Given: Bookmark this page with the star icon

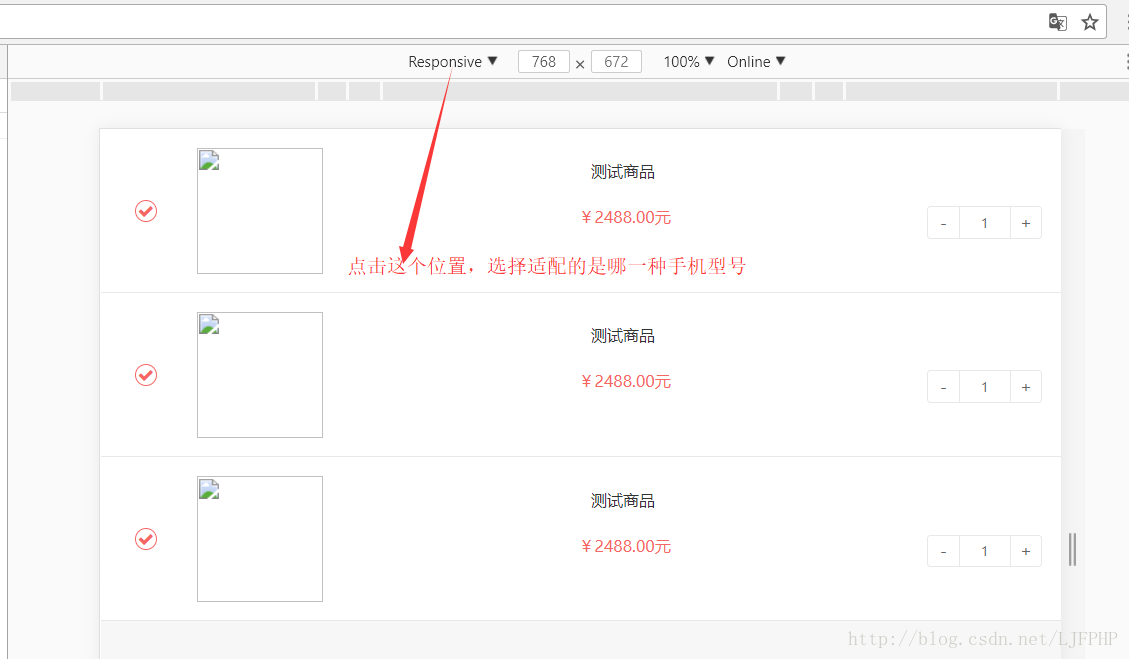Looking at the screenshot, I should point(1089,22).
